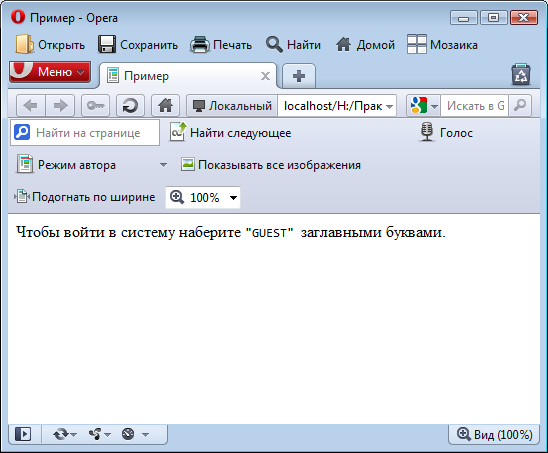Go back with the left arrow
Image resolution: width=548 pixels, height=453 pixels.
point(31,105)
